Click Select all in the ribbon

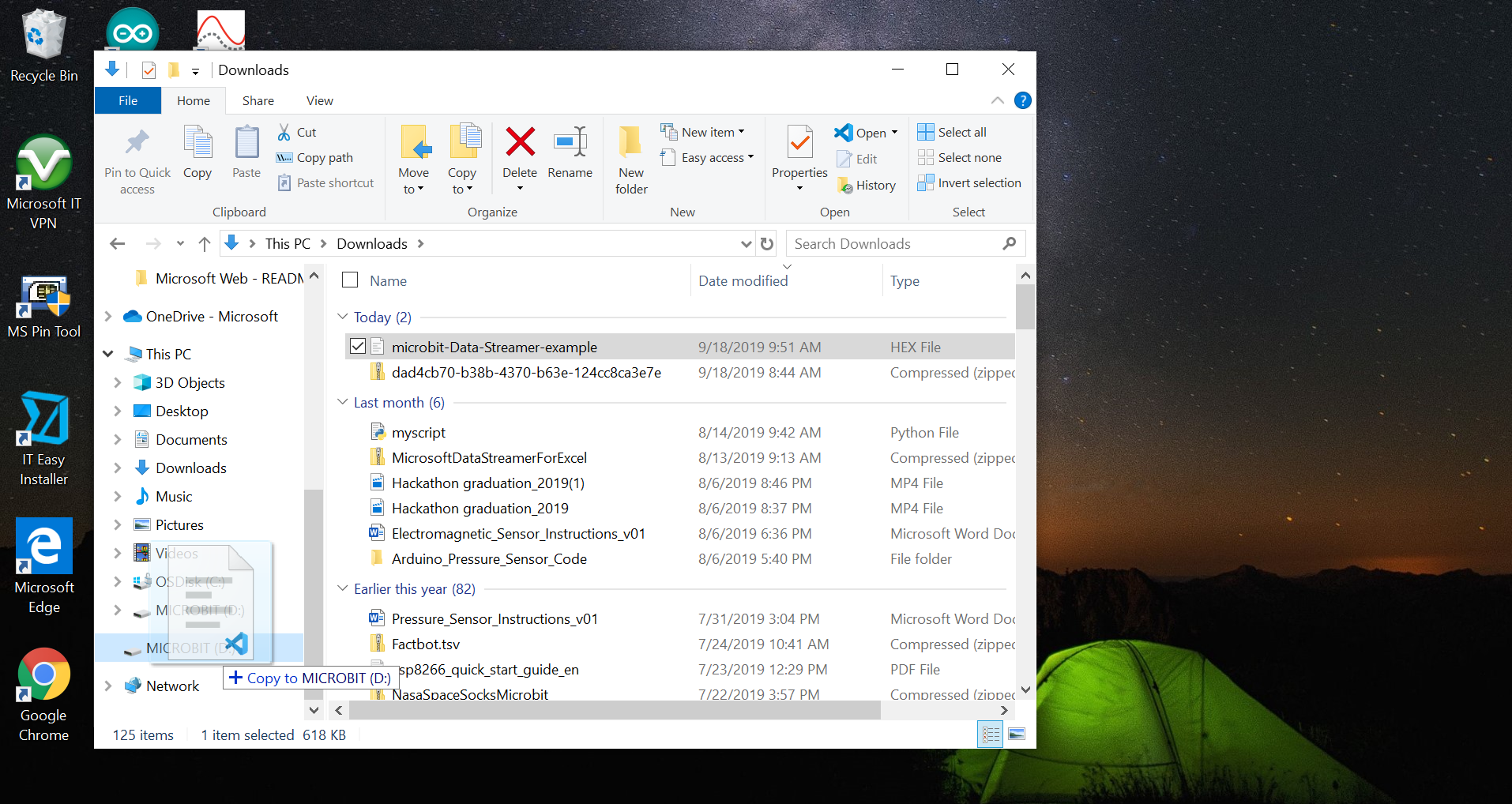point(953,133)
